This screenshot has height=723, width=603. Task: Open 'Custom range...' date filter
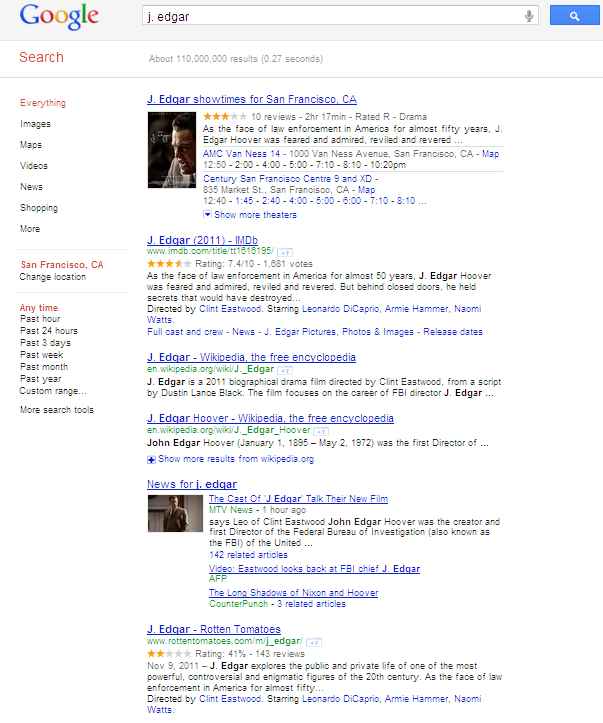(x=53, y=391)
